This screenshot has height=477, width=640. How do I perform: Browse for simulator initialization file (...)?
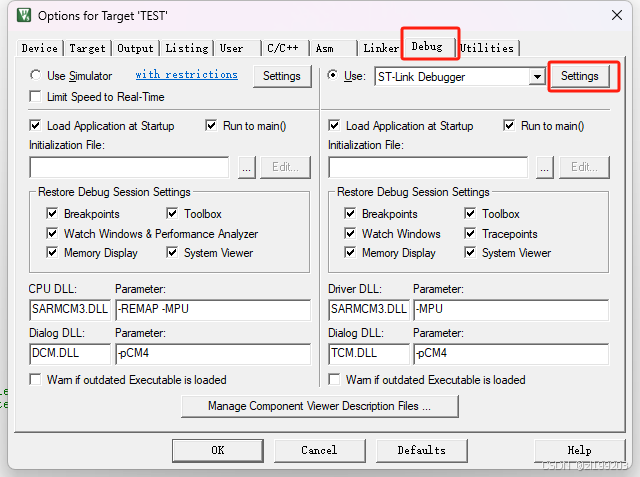click(x=247, y=167)
